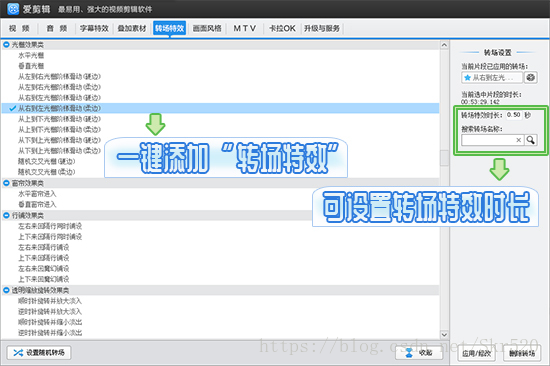Clear the transition search field with X
The height and width of the screenshot is (366, 550).
pos(518,140)
